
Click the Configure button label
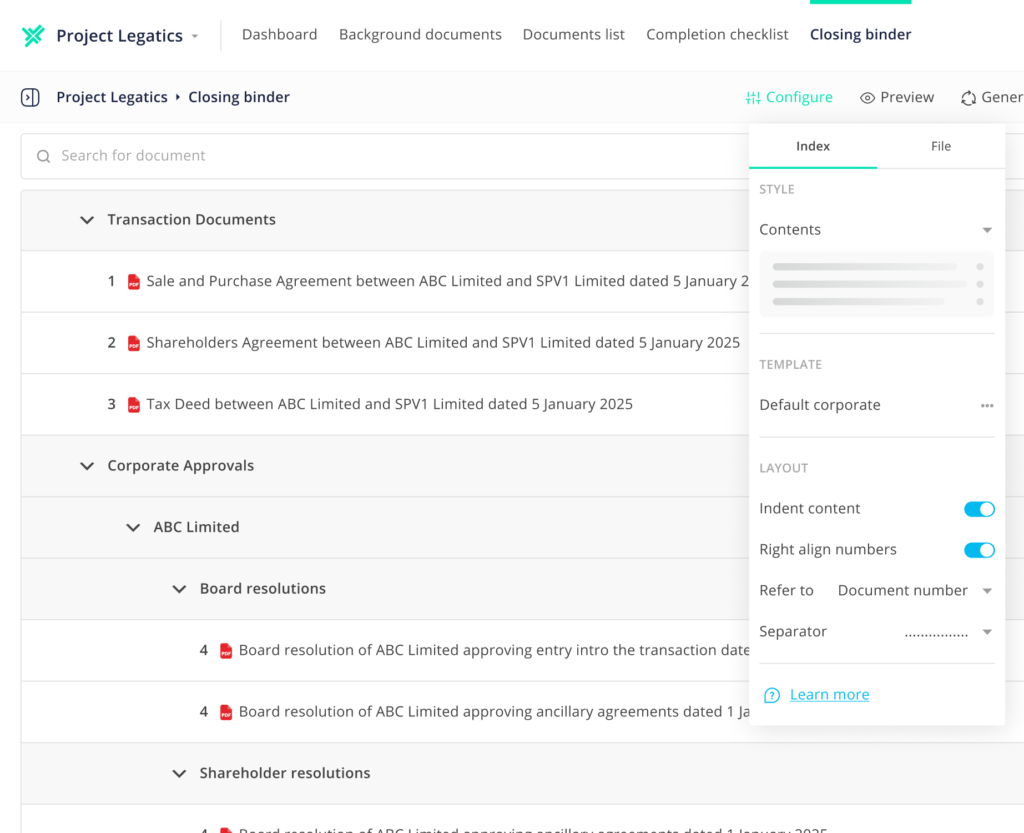pyautogui.click(x=799, y=97)
